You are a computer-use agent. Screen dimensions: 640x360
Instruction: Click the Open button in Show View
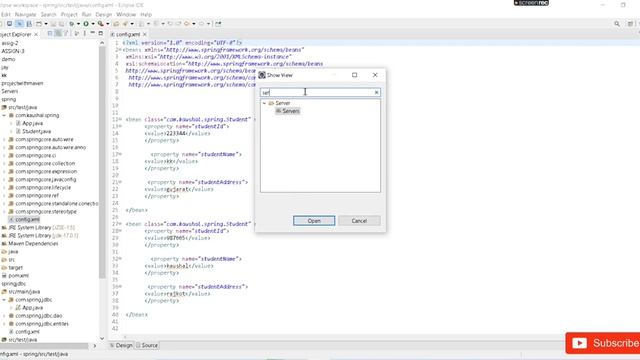point(314,221)
